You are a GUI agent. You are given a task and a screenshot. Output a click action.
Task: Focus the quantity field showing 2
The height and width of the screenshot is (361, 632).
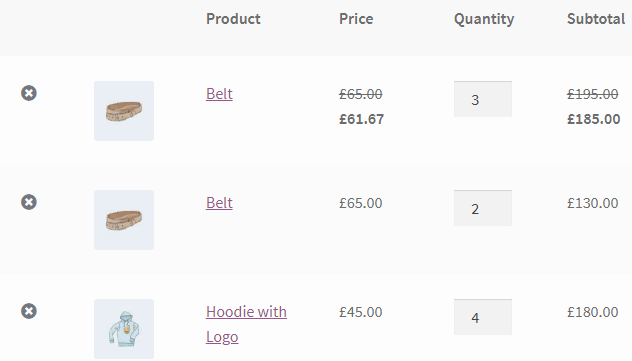tap(483, 208)
